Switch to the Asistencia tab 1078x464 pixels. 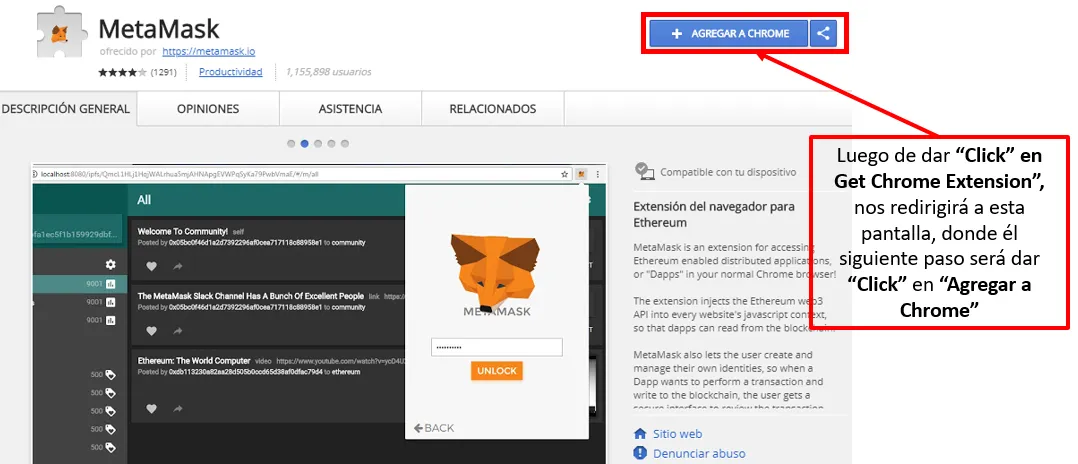pyautogui.click(x=350, y=109)
